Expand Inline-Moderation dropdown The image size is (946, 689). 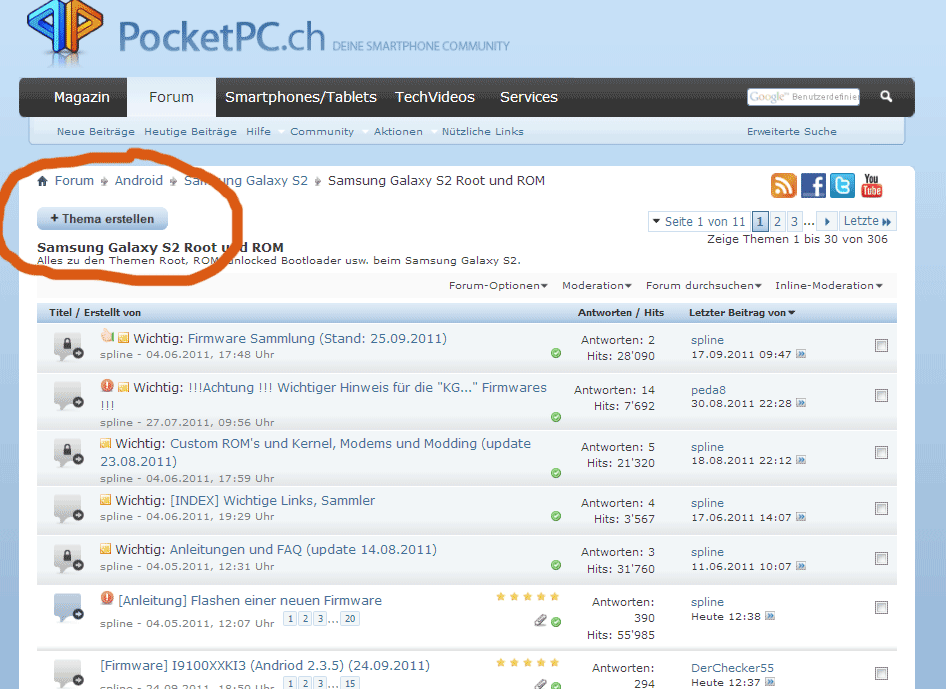[x=829, y=285]
